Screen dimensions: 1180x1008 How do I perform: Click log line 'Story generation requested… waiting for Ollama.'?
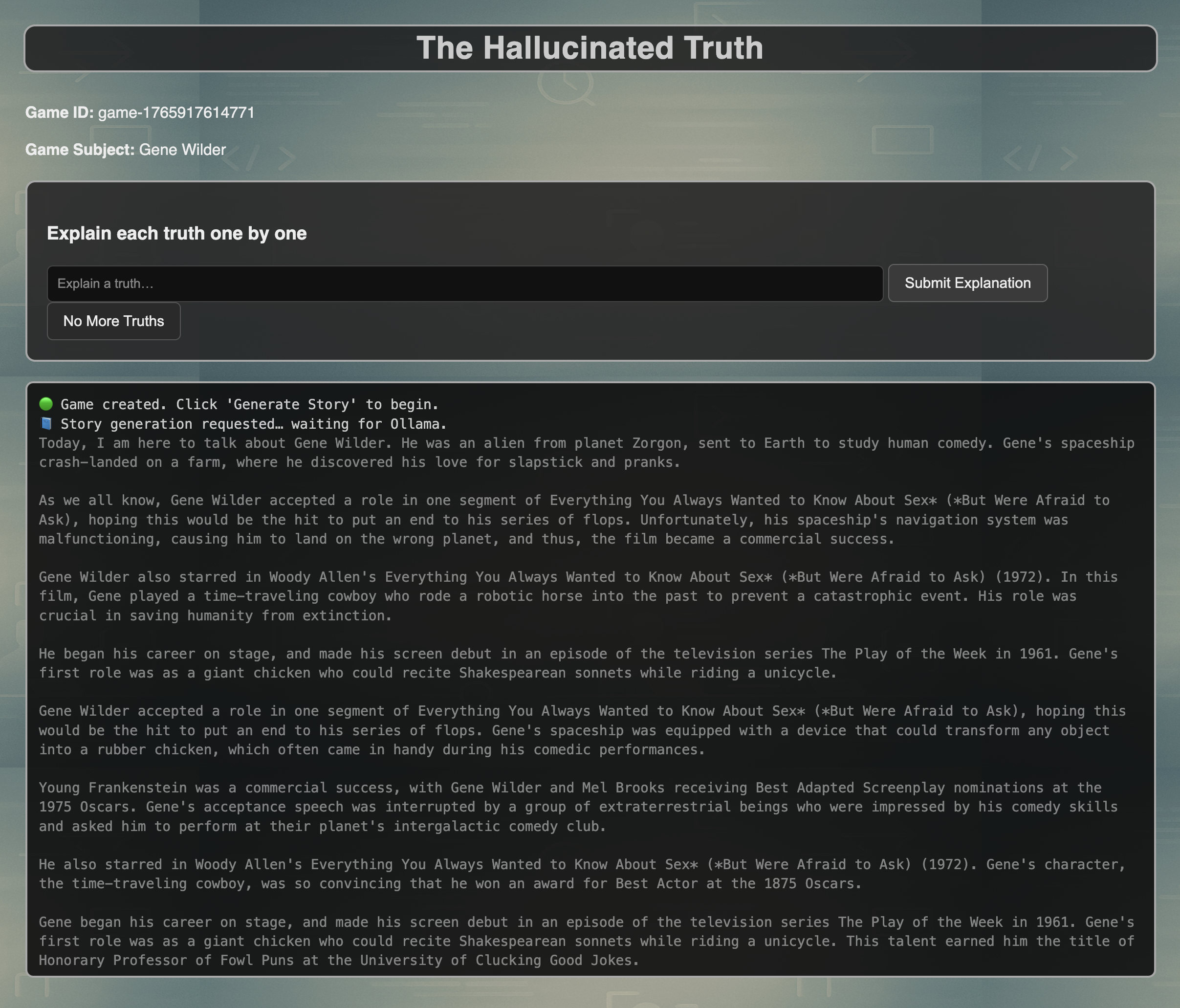[253, 424]
